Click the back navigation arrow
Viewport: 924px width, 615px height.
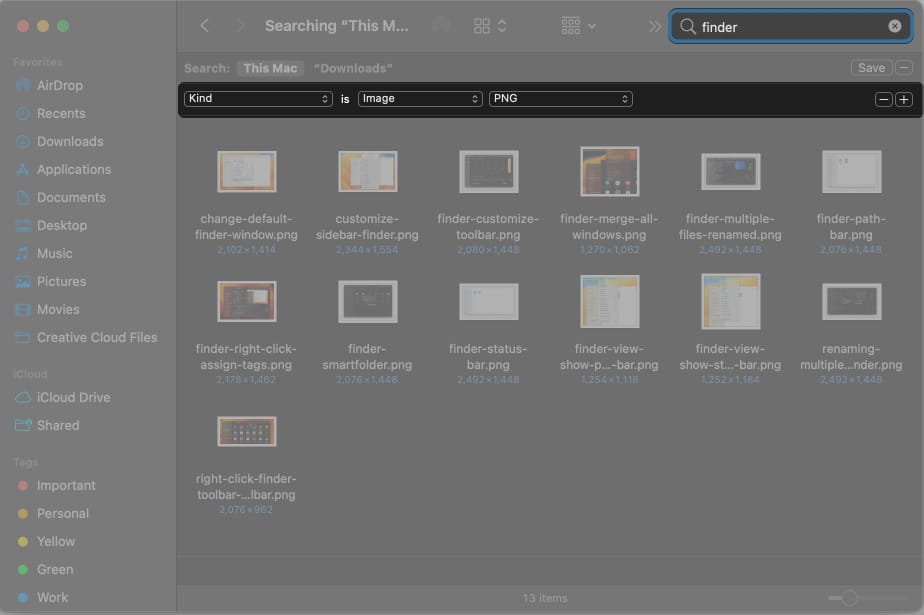[x=205, y=26]
